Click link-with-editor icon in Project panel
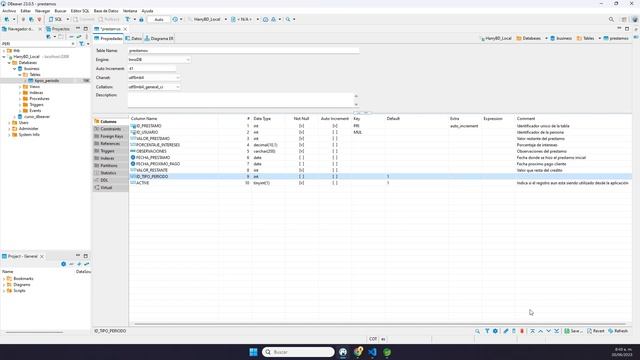The image size is (640, 360). (87, 264)
